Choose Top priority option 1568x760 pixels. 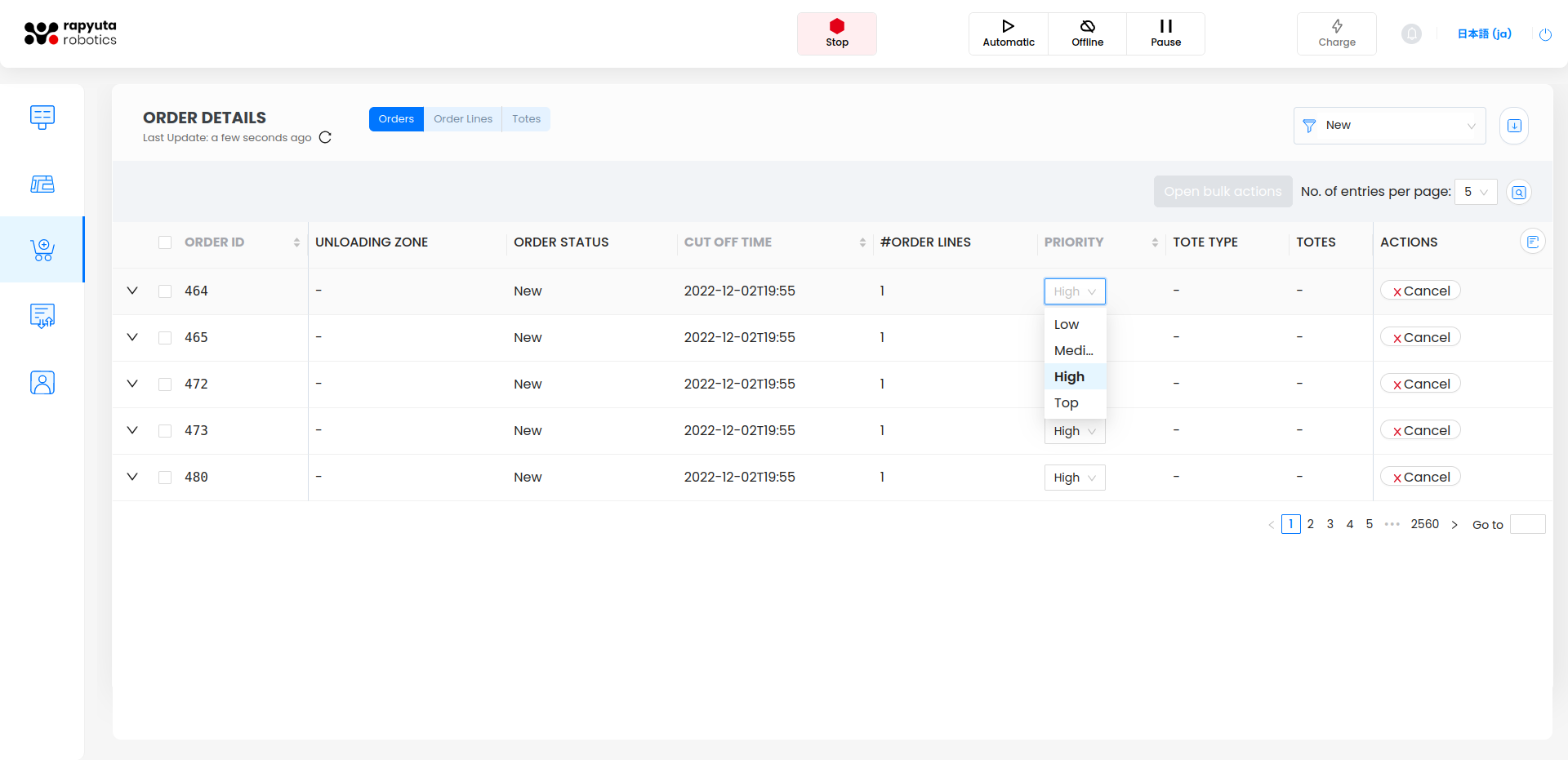click(x=1075, y=402)
